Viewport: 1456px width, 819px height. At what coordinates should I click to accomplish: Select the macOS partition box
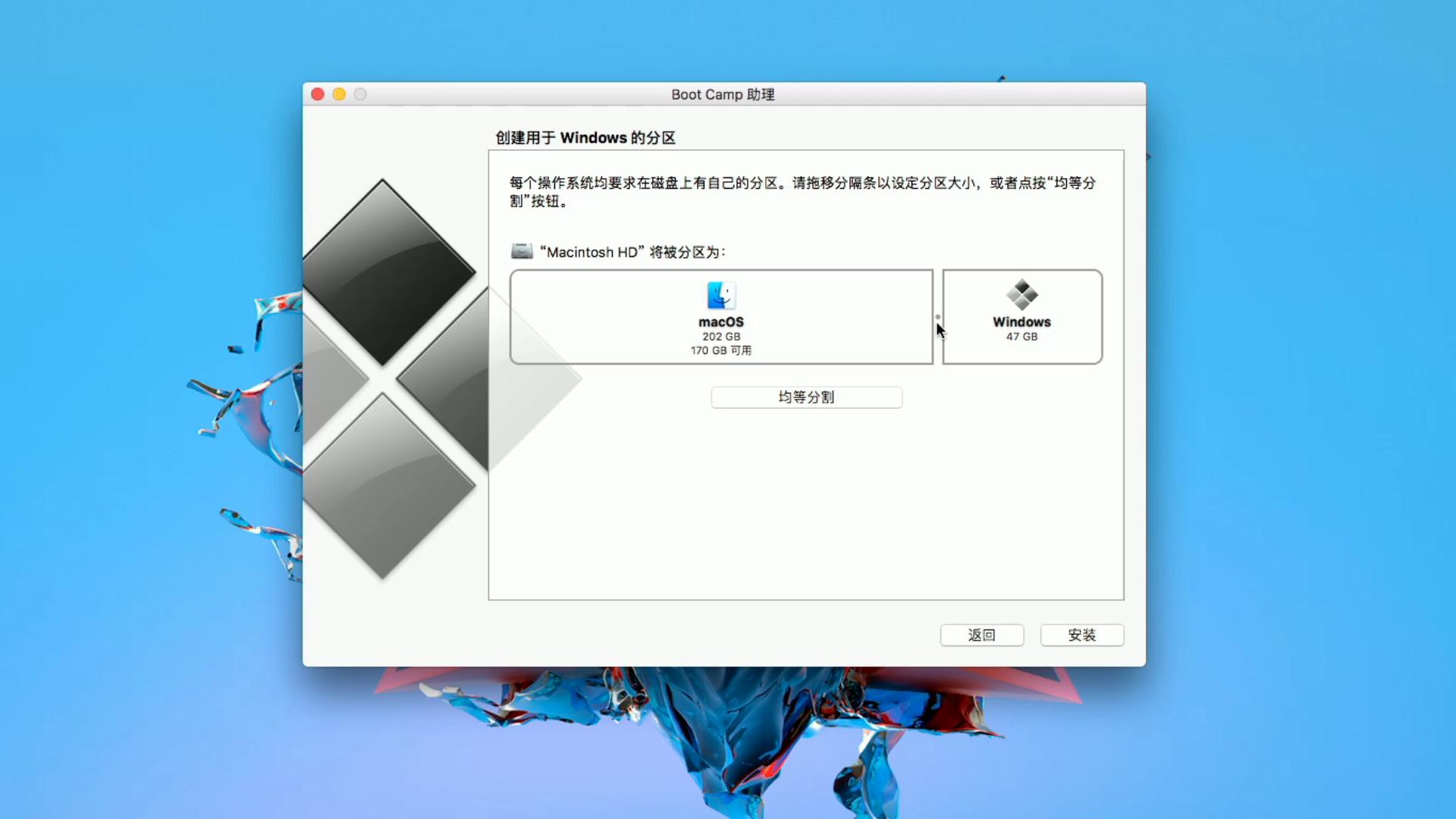720,316
